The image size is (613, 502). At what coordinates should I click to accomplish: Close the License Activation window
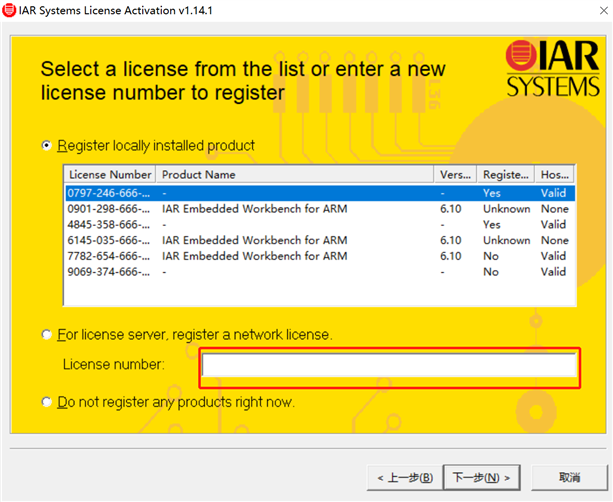[x=604, y=11]
